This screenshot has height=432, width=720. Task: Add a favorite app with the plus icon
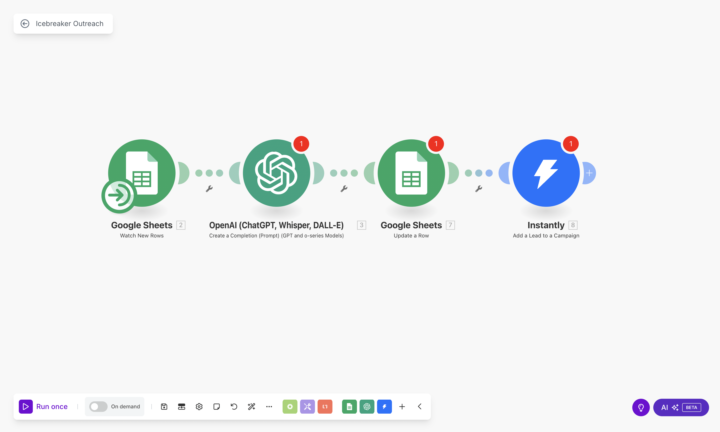pos(402,407)
